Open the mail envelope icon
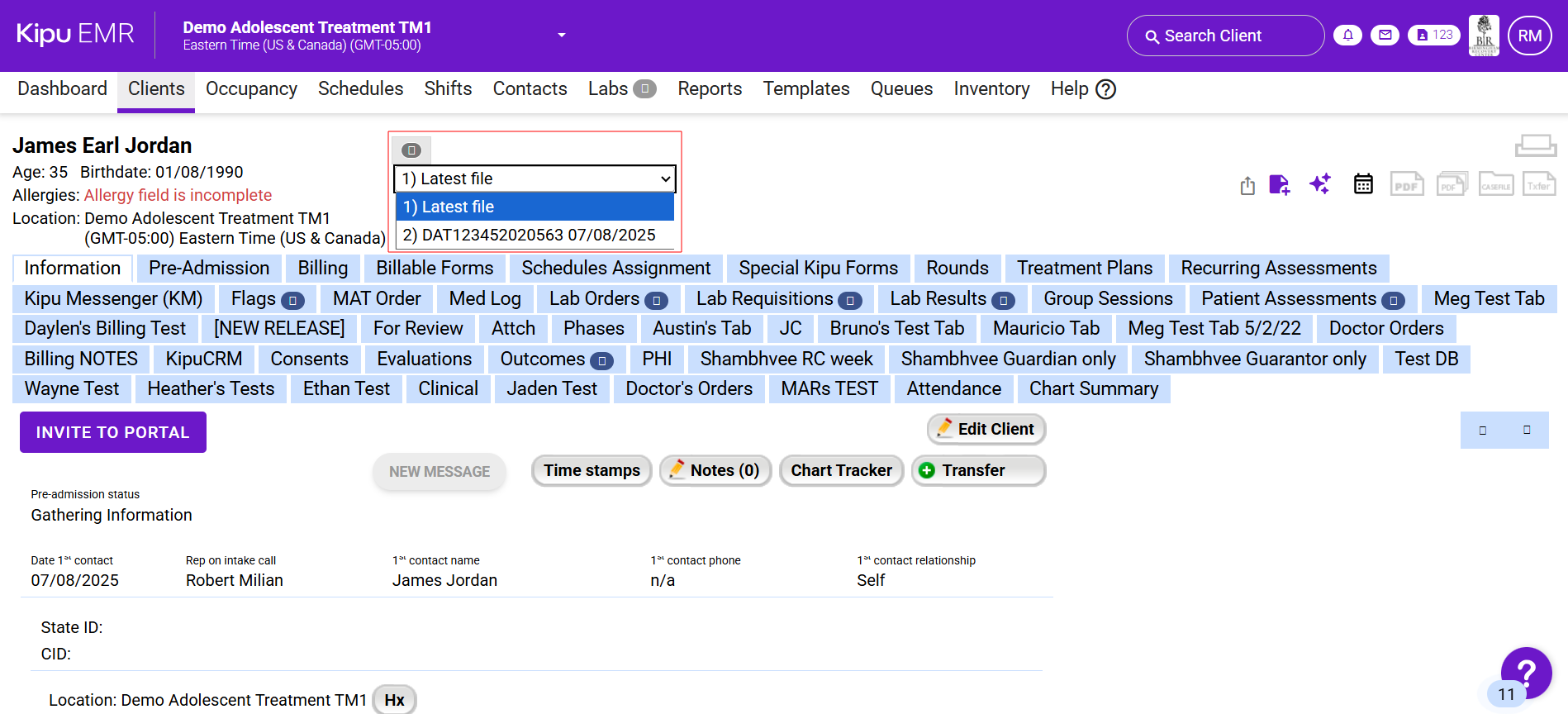1568x714 pixels. [1385, 36]
